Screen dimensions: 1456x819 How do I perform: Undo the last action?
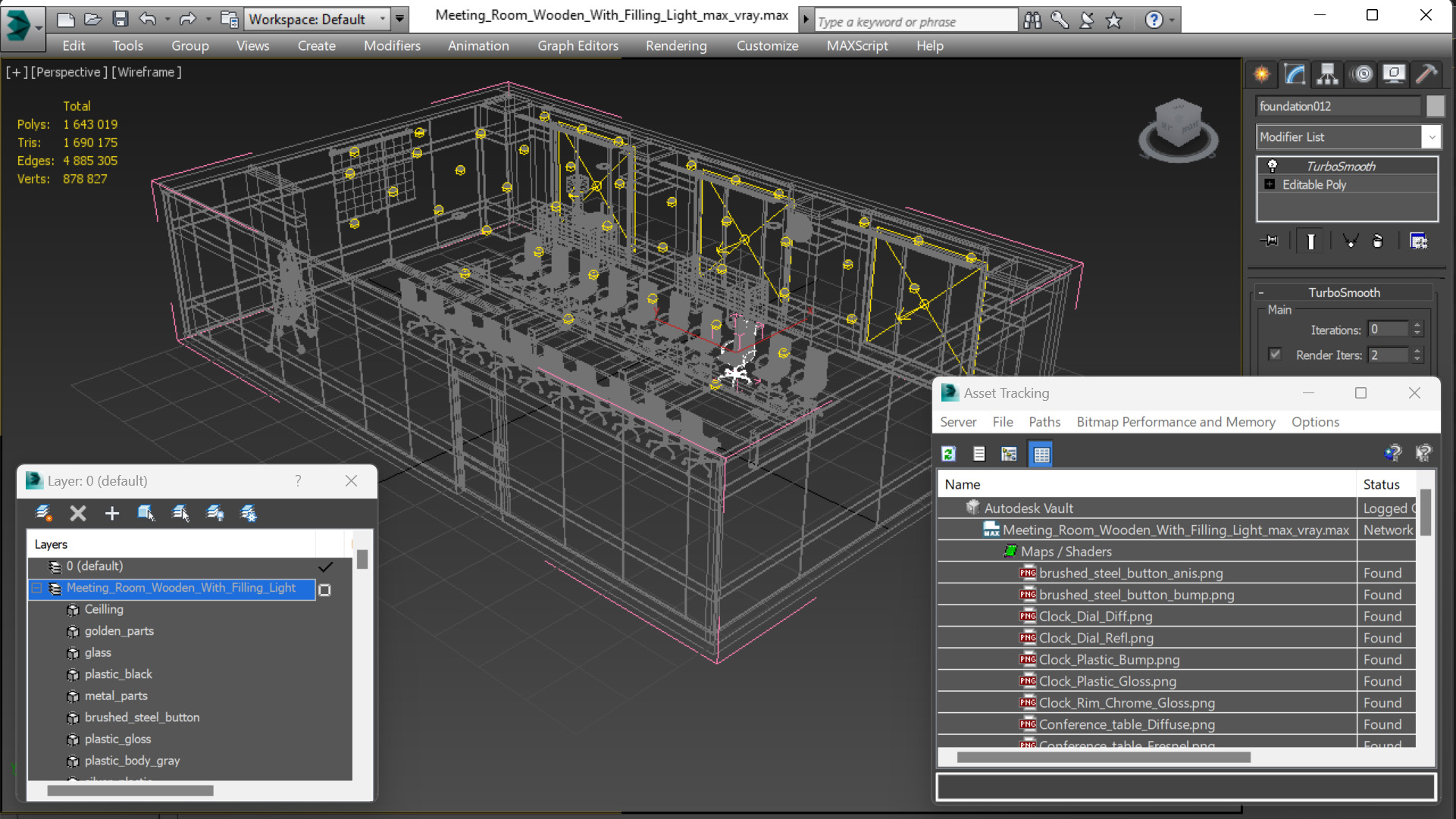pyautogui.click(x=148, y=19)
